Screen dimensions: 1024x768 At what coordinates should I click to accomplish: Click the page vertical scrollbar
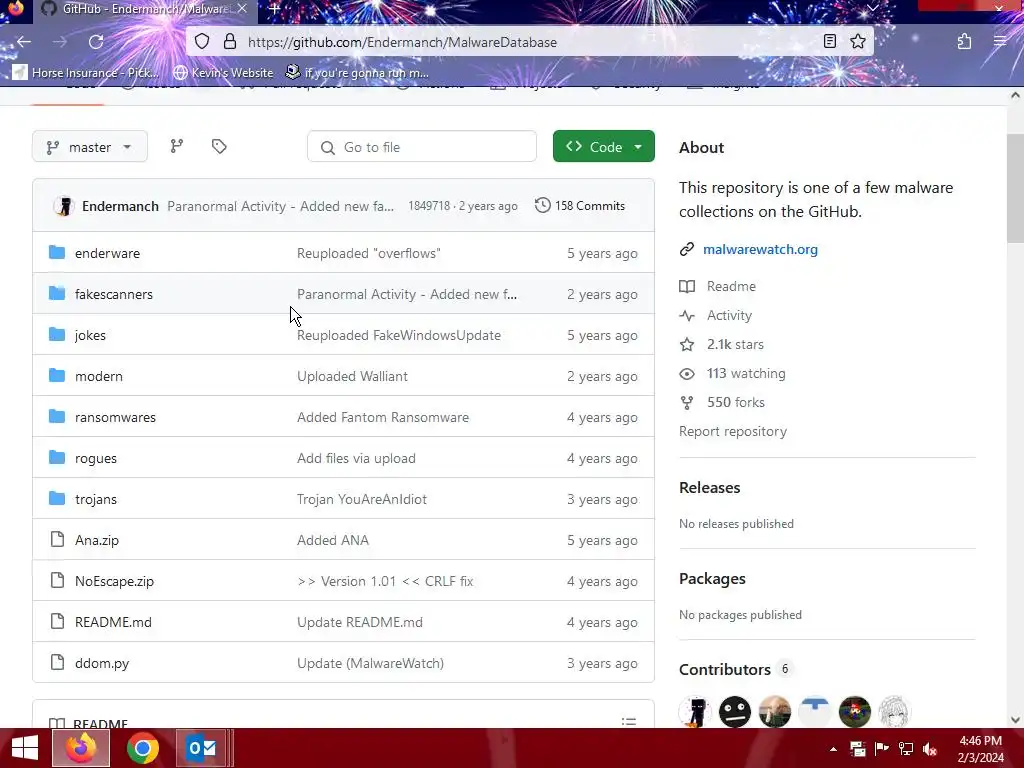(x=1015, y=188)
